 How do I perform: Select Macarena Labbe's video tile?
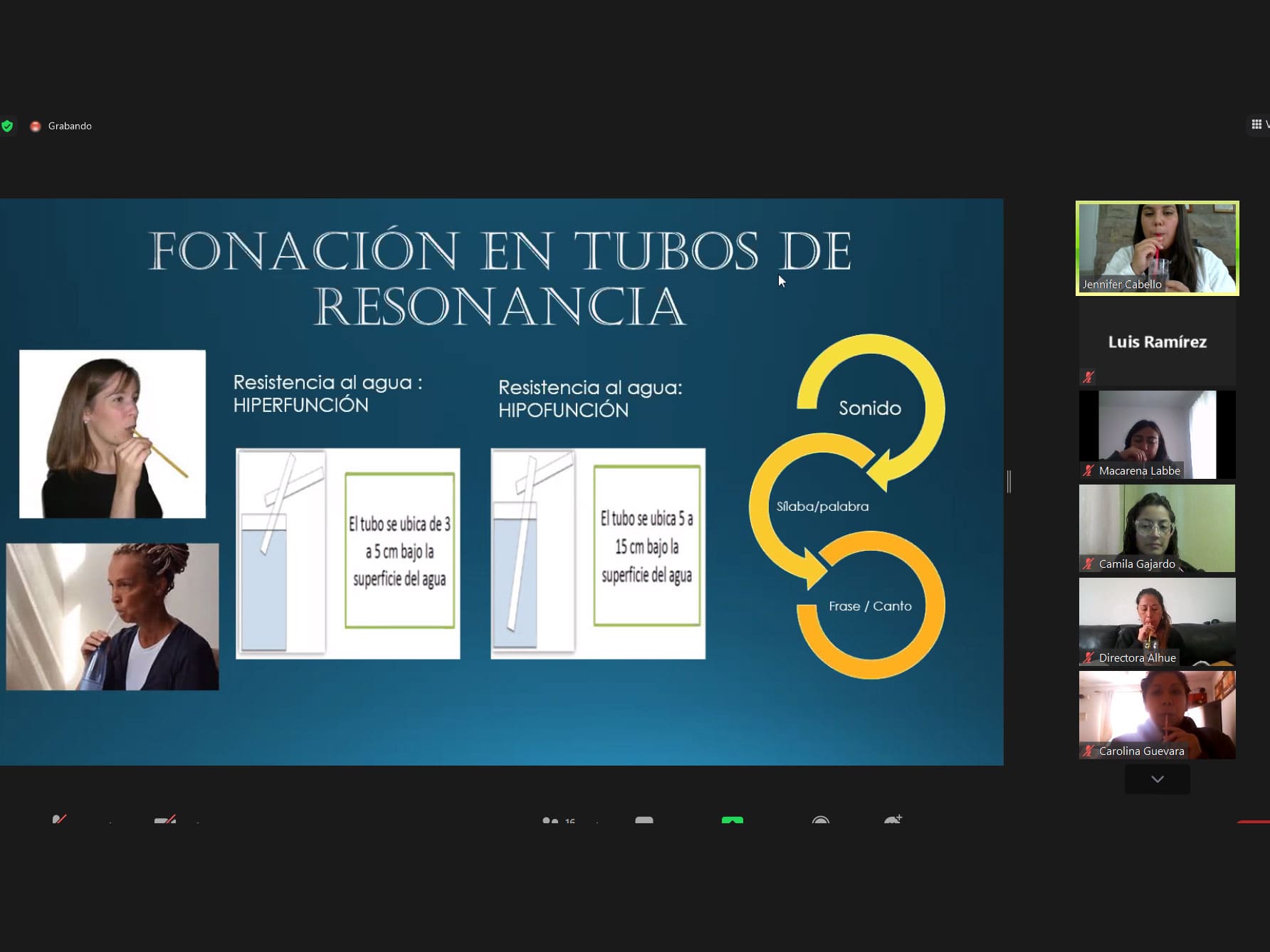tap(1157, 434)
